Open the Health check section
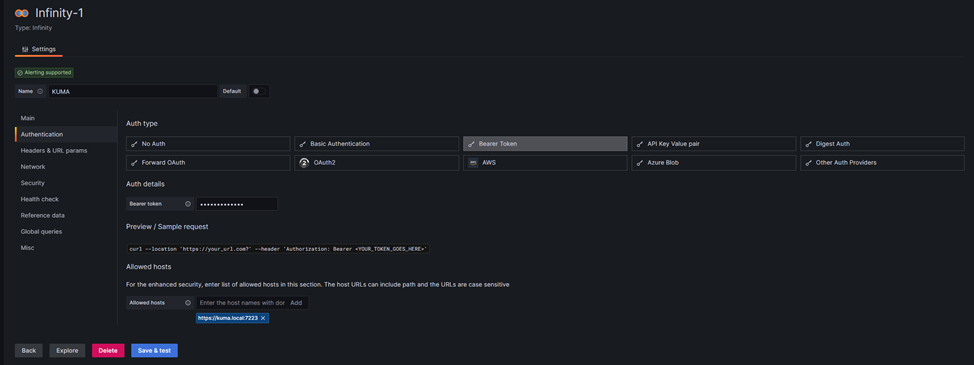Image resolution: width=974 pixels, height=365 pixels. pos(40,199)
